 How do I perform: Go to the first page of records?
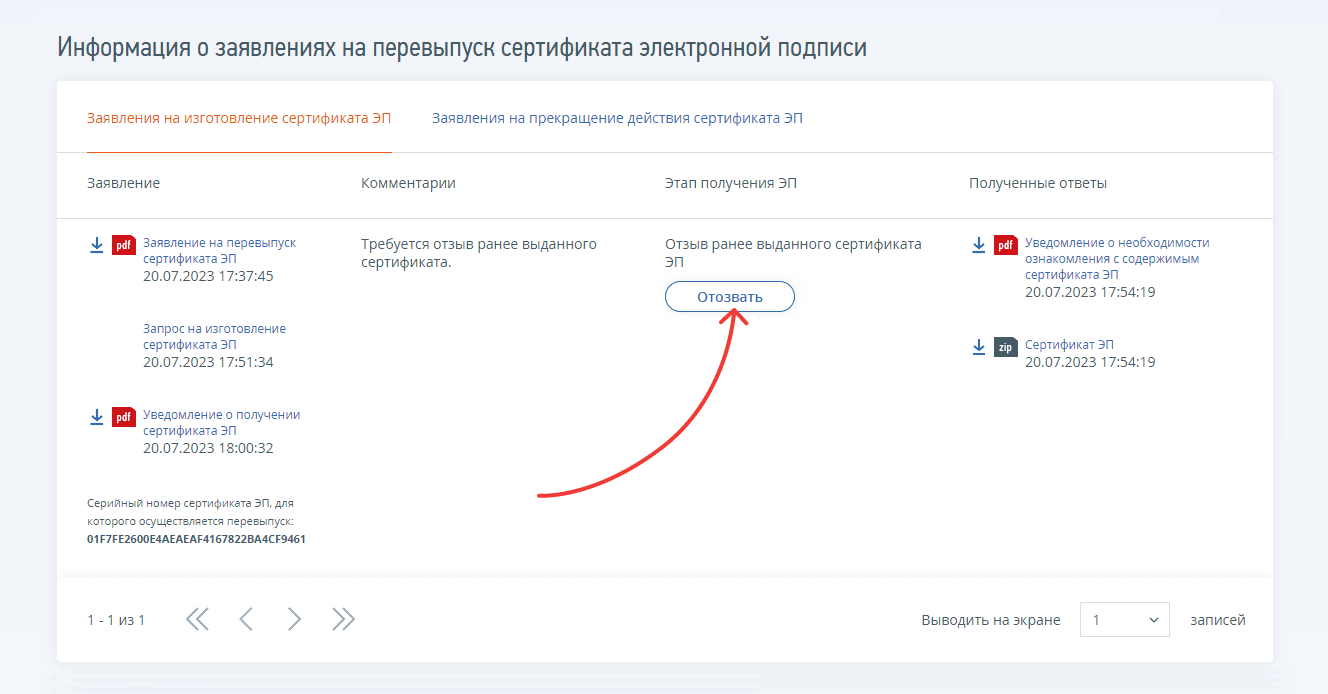tap(197, 620)
